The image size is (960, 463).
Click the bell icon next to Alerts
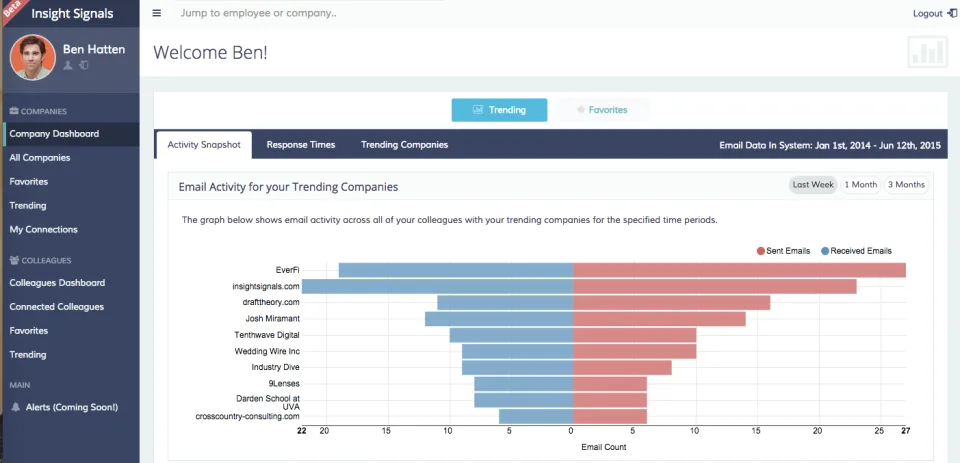15,407
